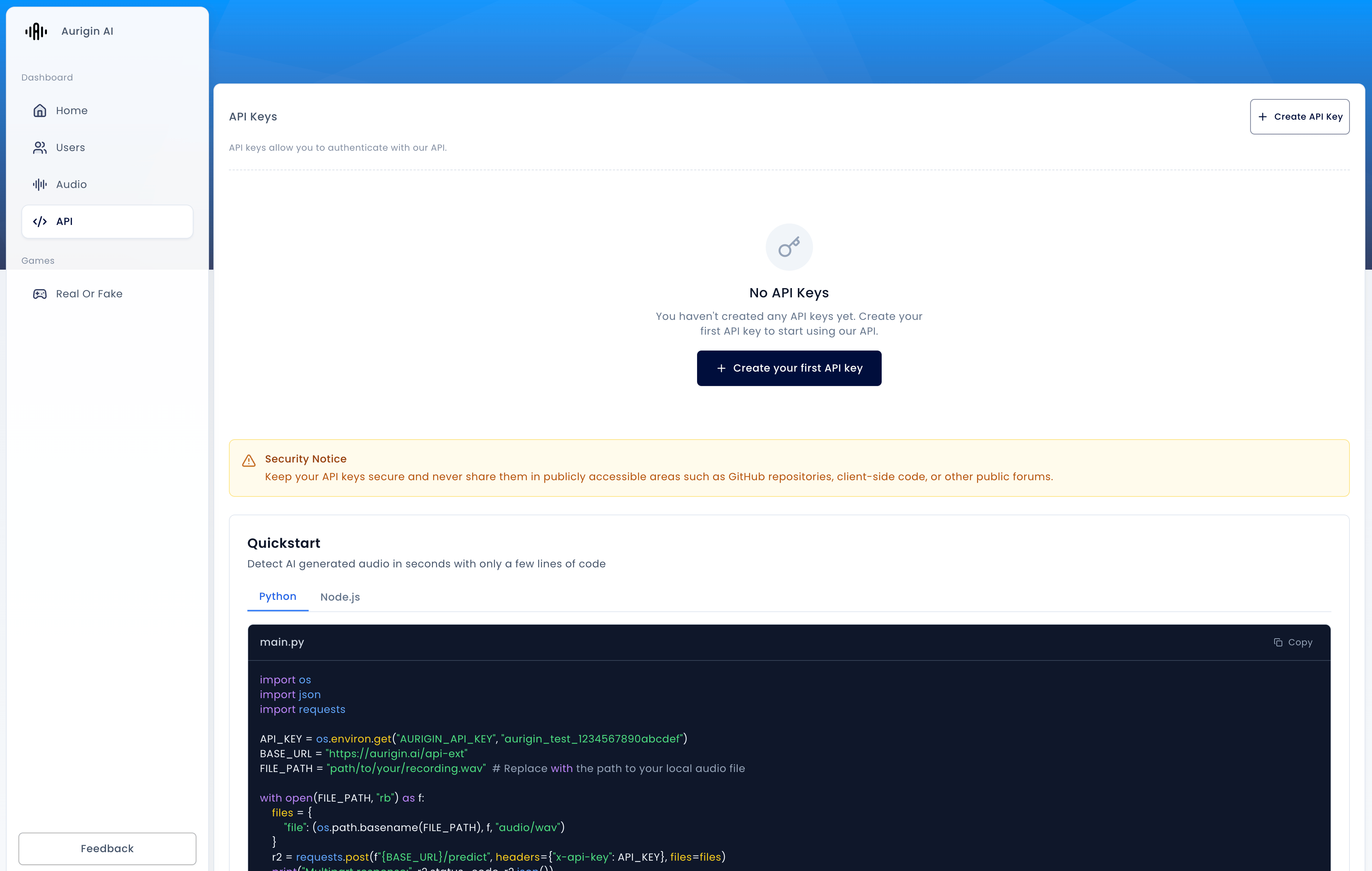Click the Users people icon in sidebar
1372x871 pixels.
[40, 148]
